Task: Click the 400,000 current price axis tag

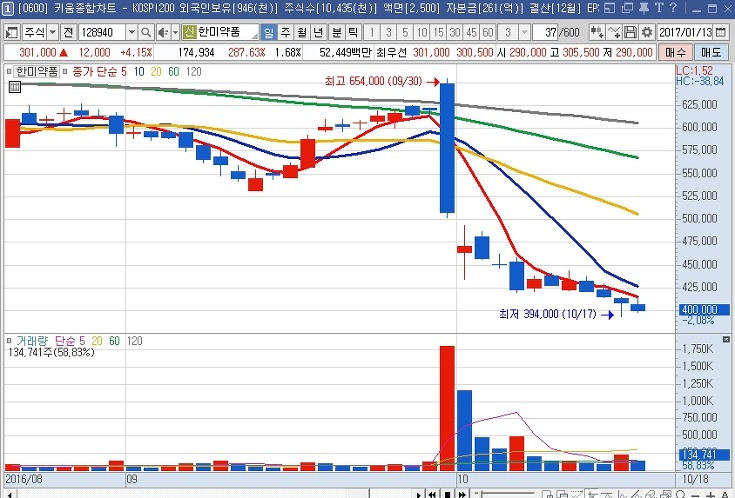Action: [705, 309]
